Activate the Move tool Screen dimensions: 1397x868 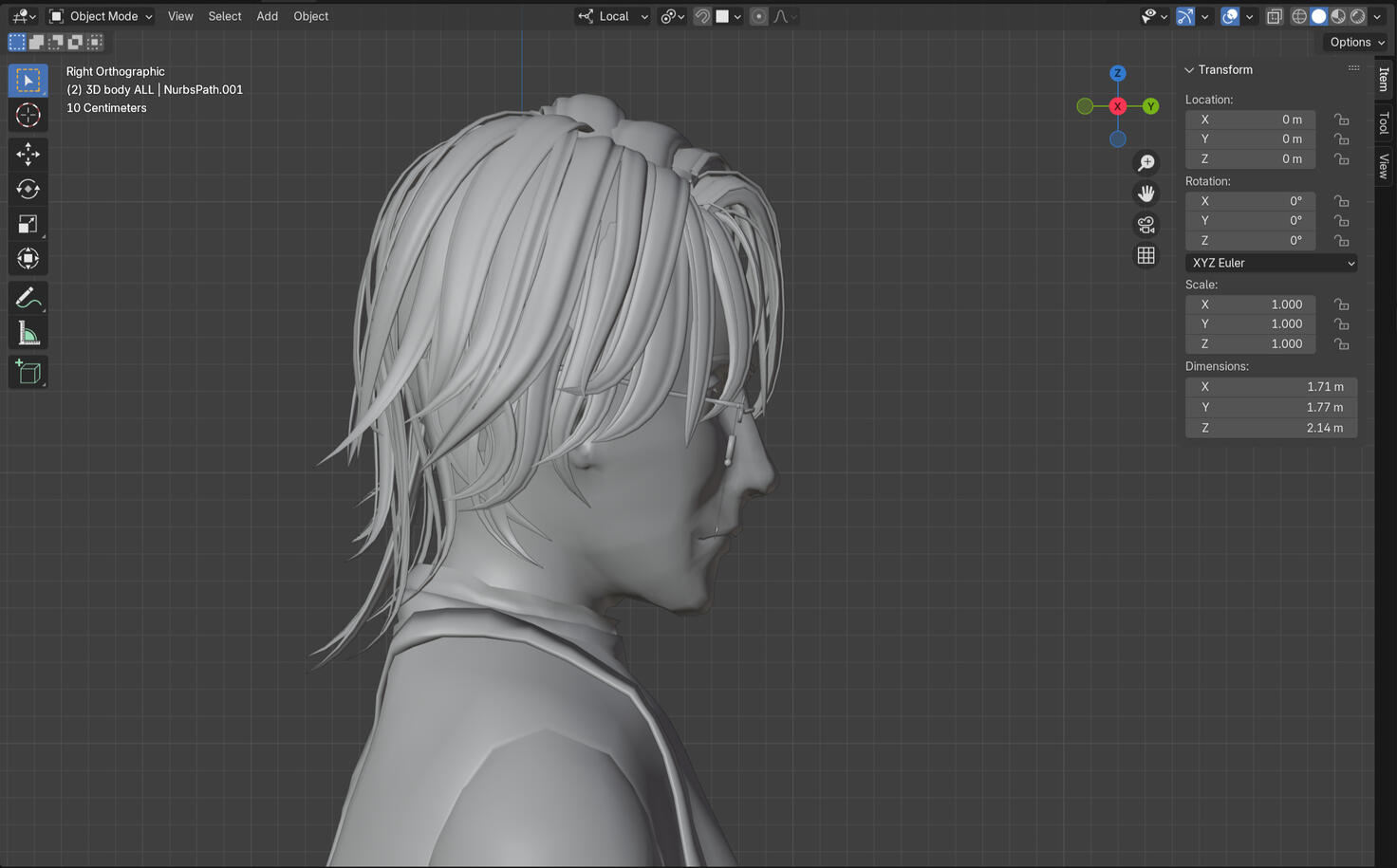point(28,154)
